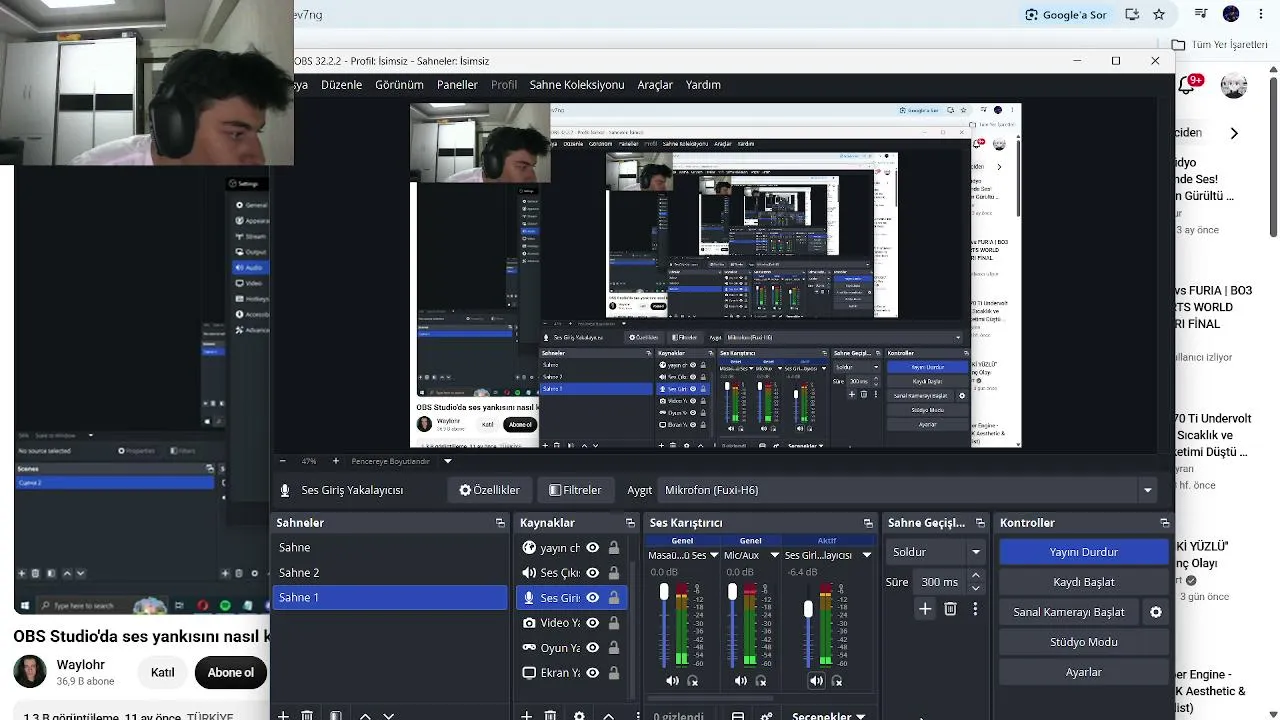Viewport: 1280px width, 720px height.
Task: Select the Ses Çıkış speaker source icon
Action: [x=529, y=573]
